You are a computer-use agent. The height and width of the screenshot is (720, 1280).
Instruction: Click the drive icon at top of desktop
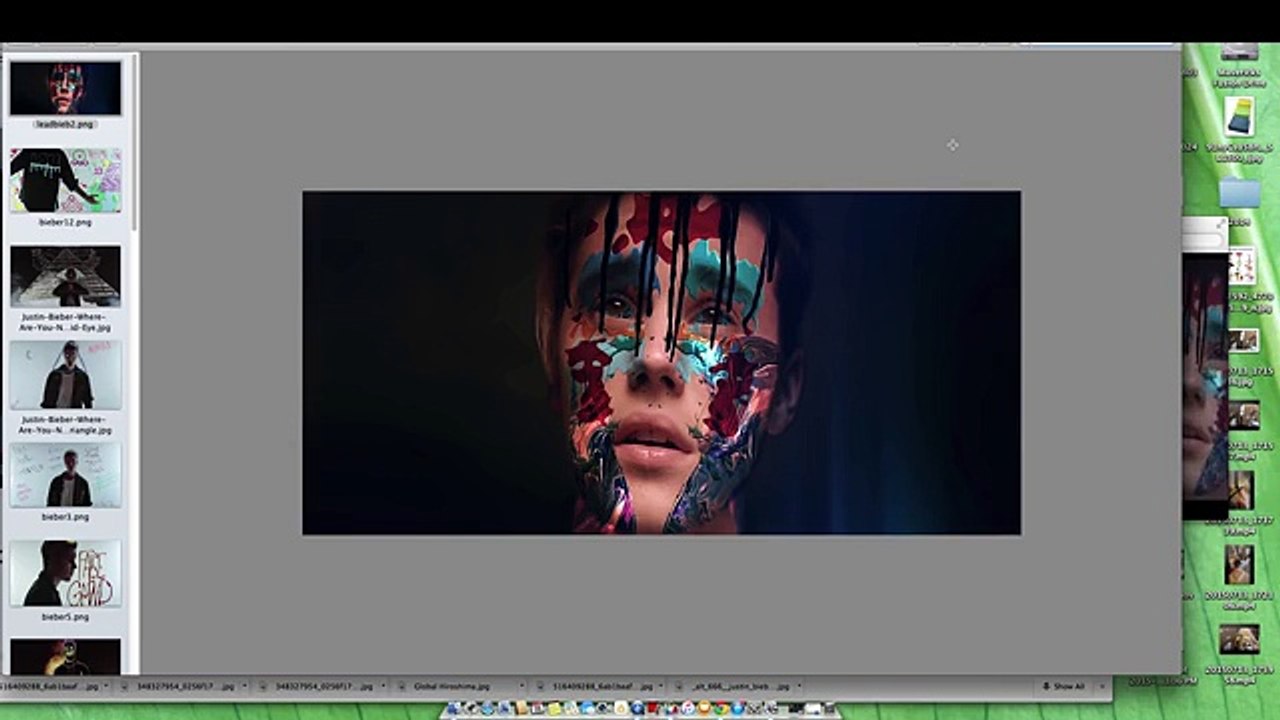pos(1240,51)
